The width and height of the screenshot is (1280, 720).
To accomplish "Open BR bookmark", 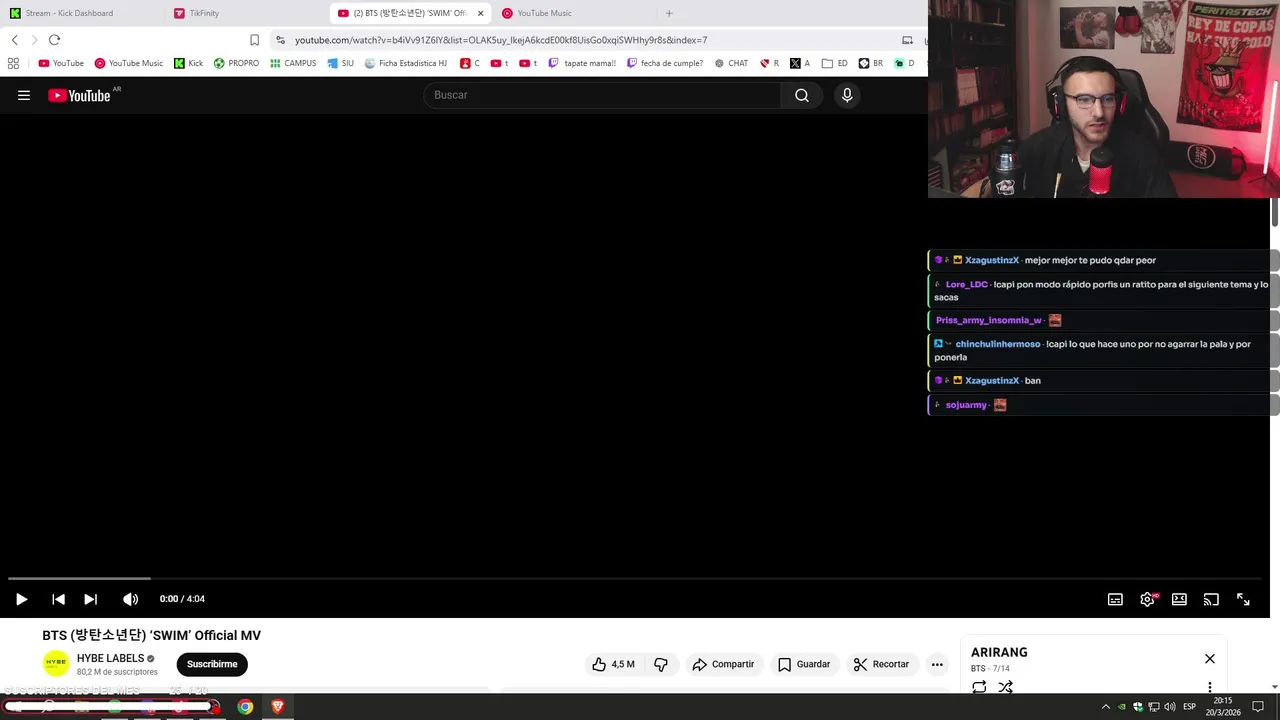I will [870, 63].
